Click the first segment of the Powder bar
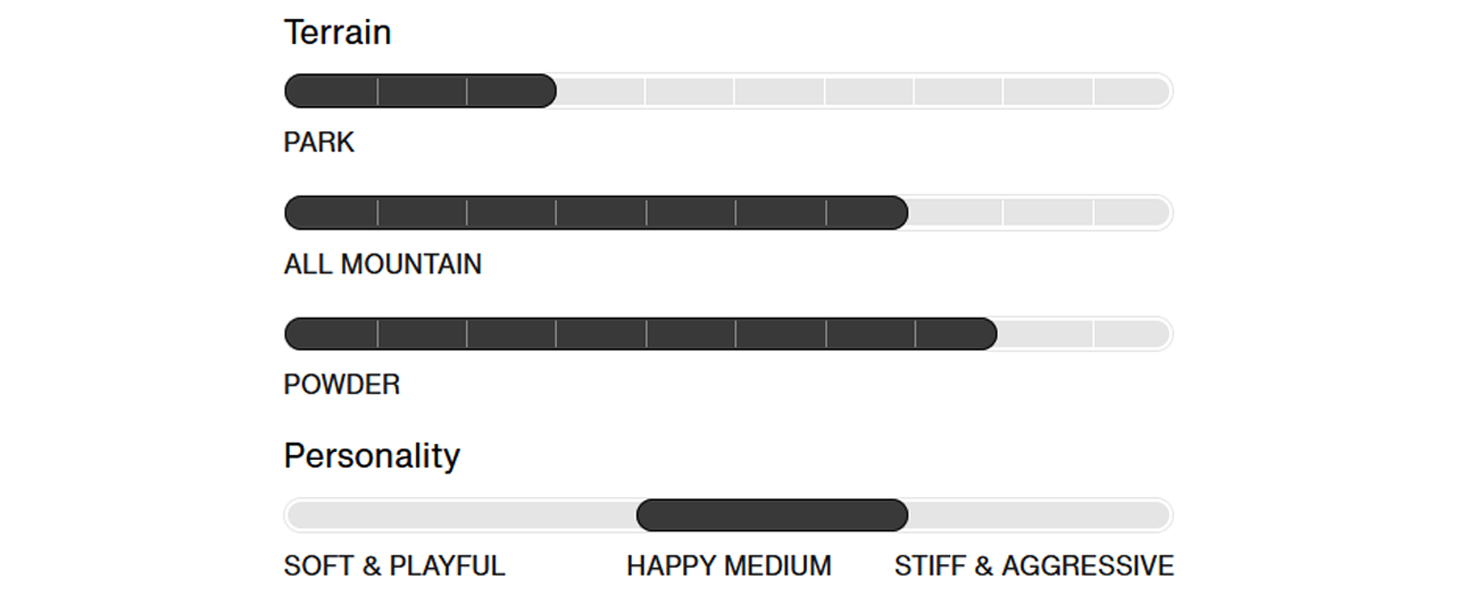This screenshot has width=1464, height=600. pos(332,334)
